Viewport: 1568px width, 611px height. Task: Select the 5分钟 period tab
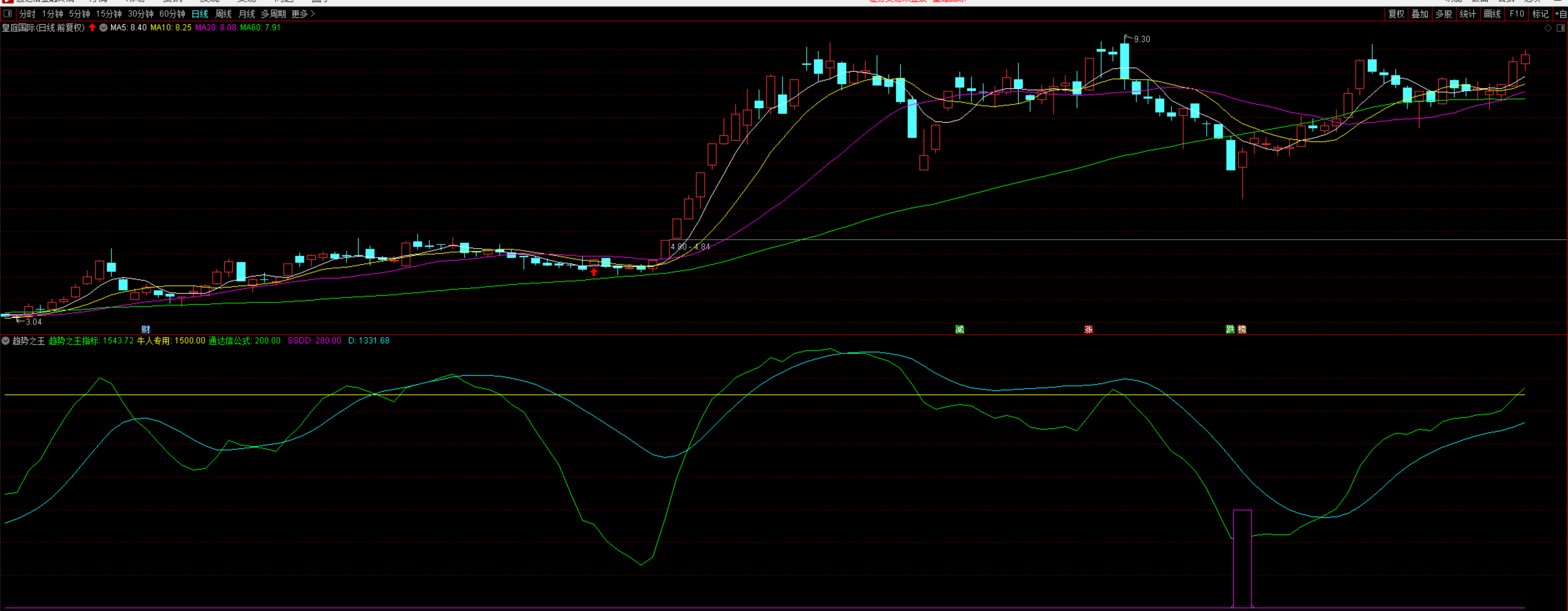click(79, 13)
